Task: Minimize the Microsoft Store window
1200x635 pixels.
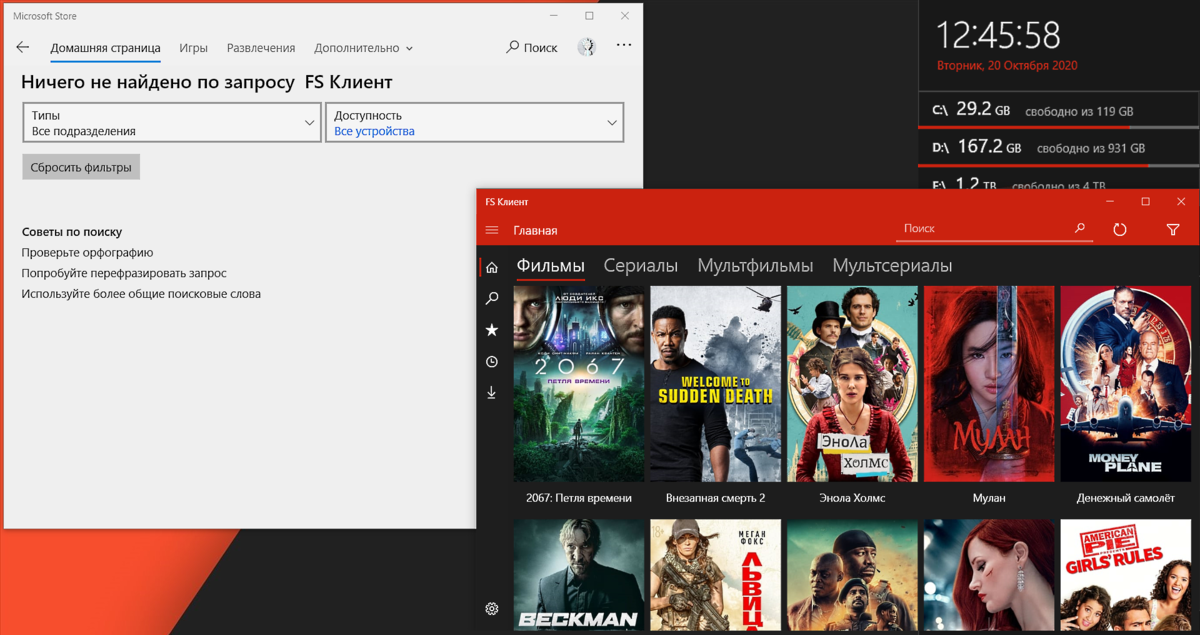Action: (x=554, y=16)
